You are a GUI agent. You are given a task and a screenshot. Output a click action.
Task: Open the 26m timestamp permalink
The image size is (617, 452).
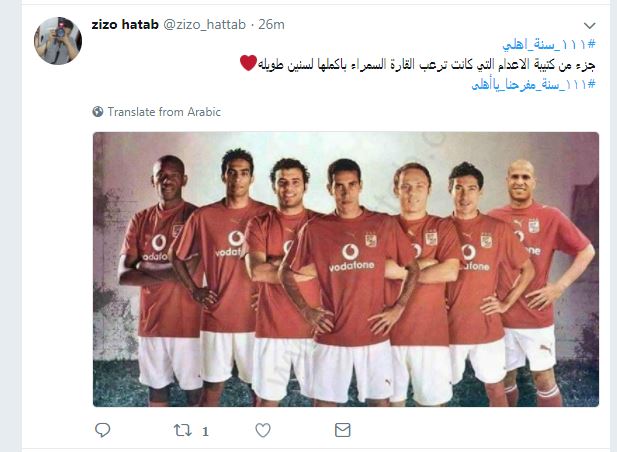coord(272,24)
